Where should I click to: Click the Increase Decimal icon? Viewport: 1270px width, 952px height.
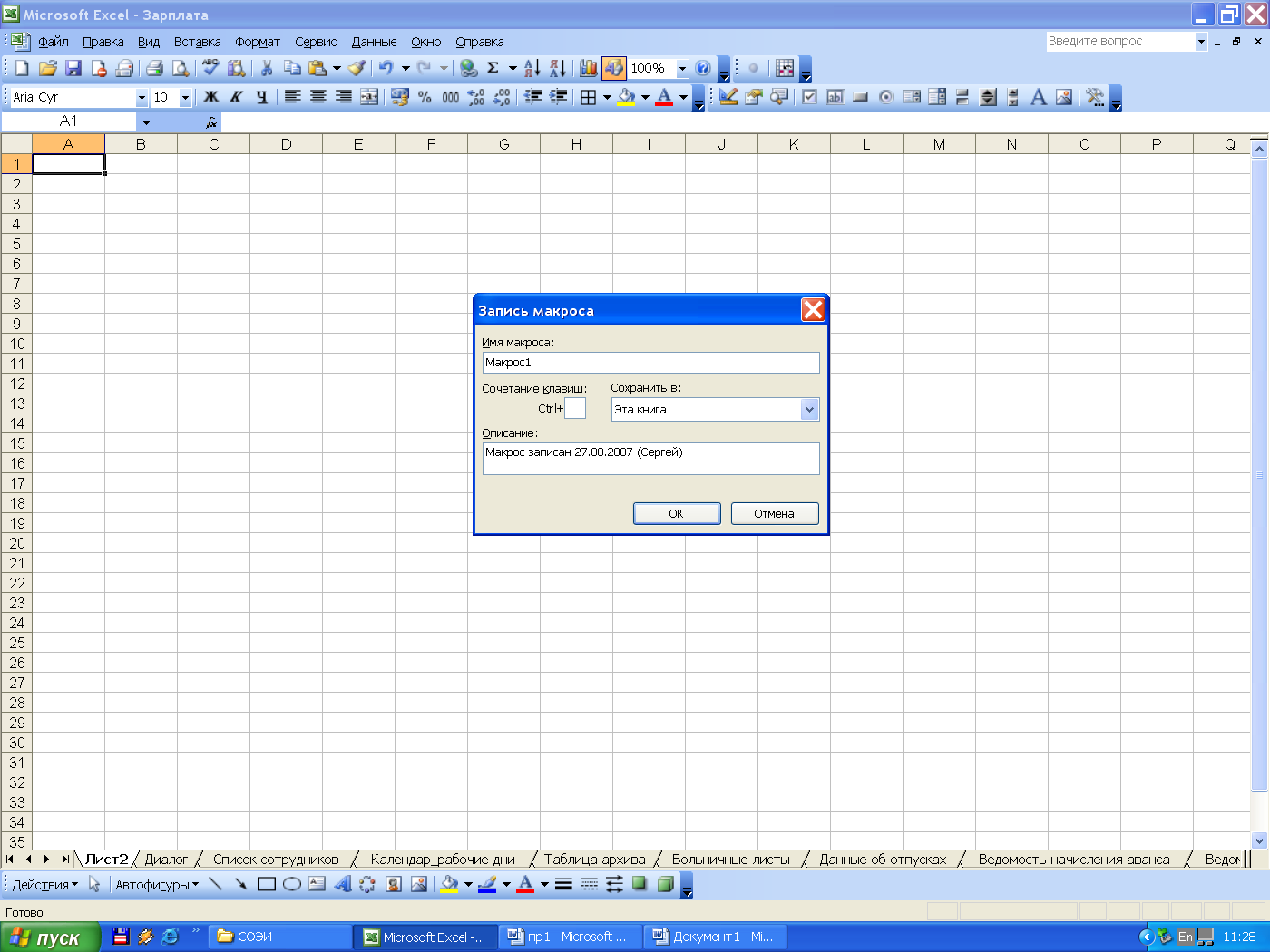click(476, 97)
